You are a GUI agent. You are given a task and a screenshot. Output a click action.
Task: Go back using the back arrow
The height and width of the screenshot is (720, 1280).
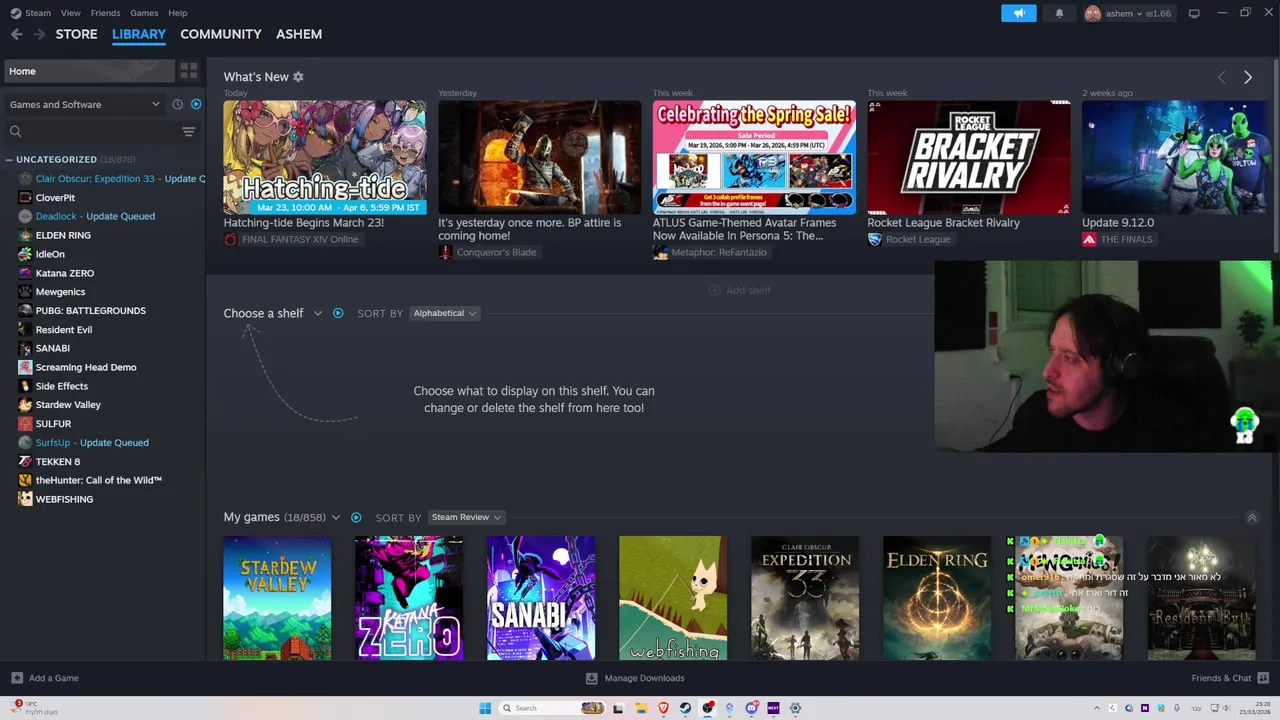pyautogui.click(x=17, y=34)
